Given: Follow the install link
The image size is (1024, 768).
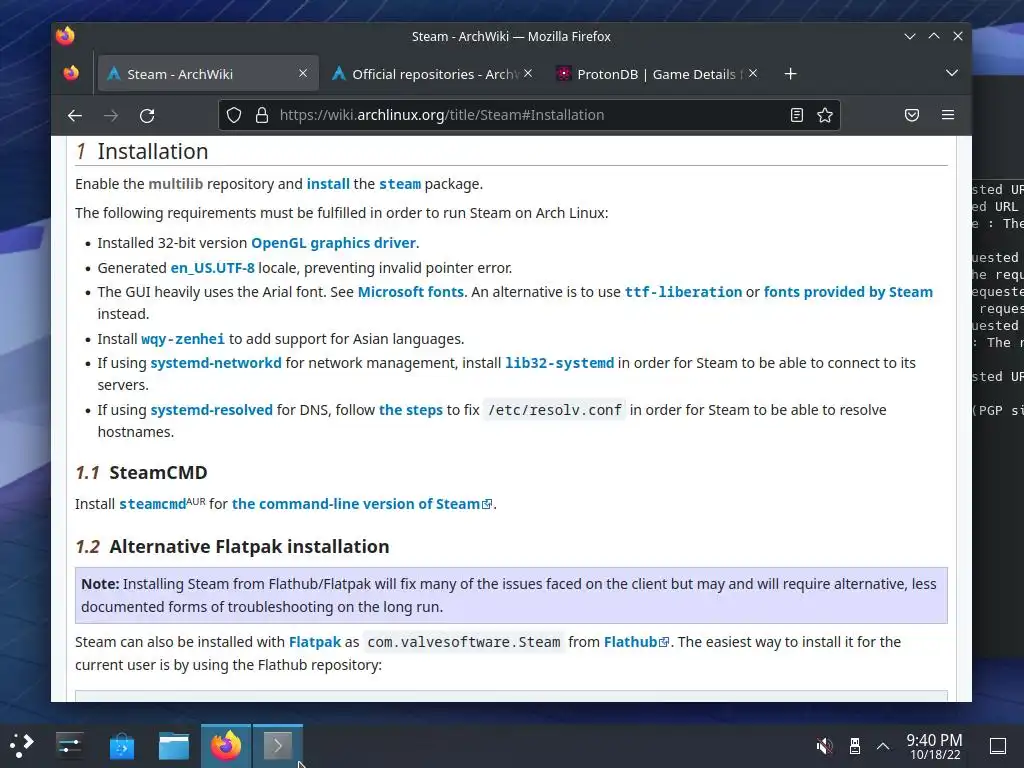Looking at the screenshot, I should click(328, 184).
